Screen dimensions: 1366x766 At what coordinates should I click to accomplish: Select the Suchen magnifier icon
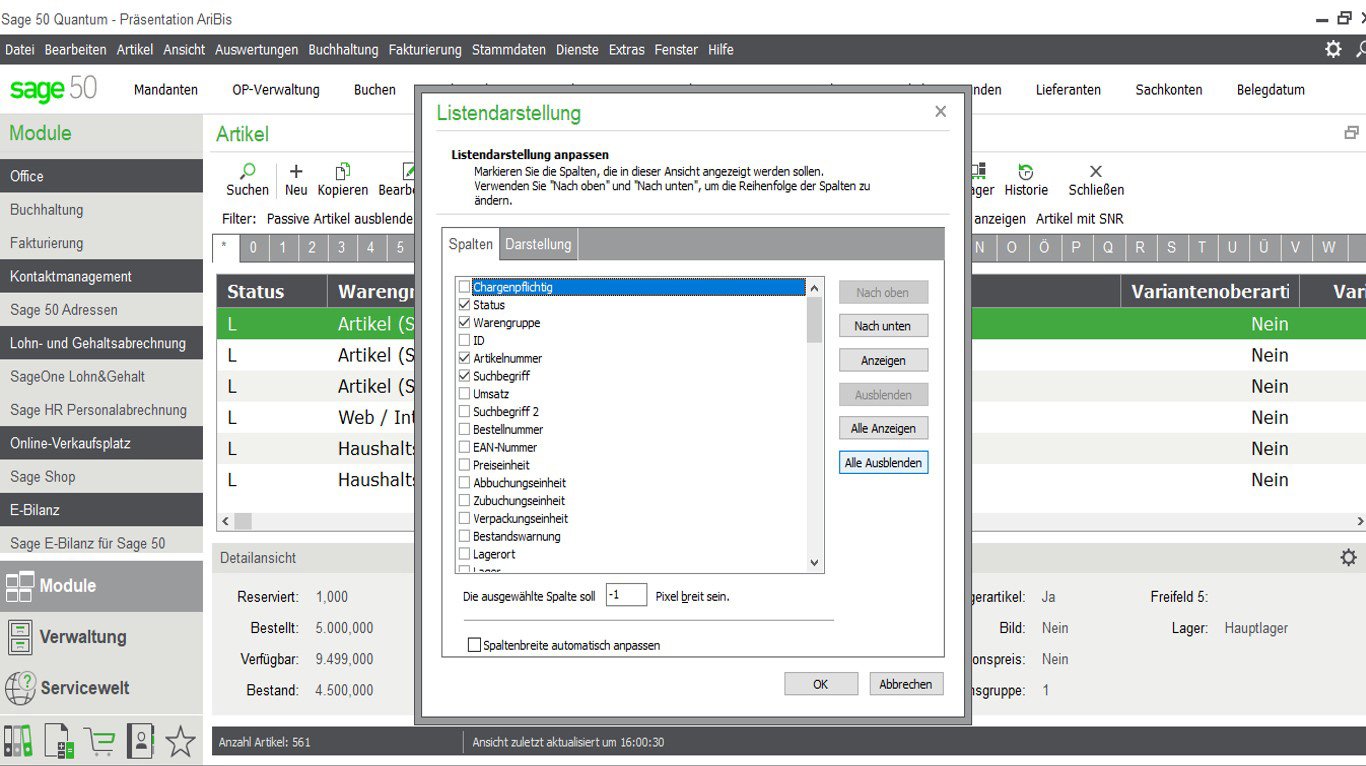pyautogui.click(x=247, y=172)
